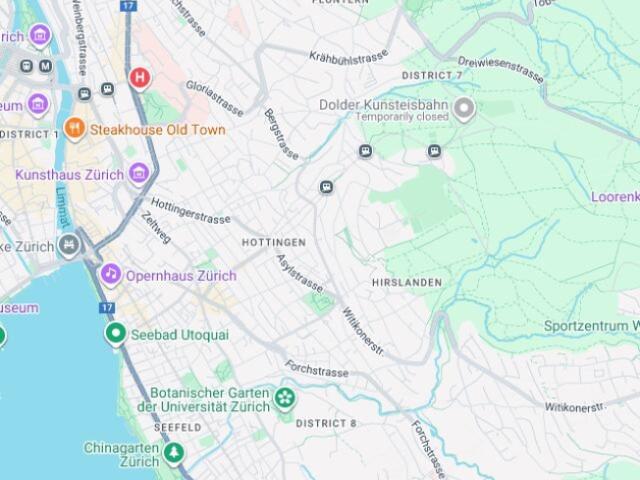Click tram stop icon left of hospital marker

pos(108,89)
